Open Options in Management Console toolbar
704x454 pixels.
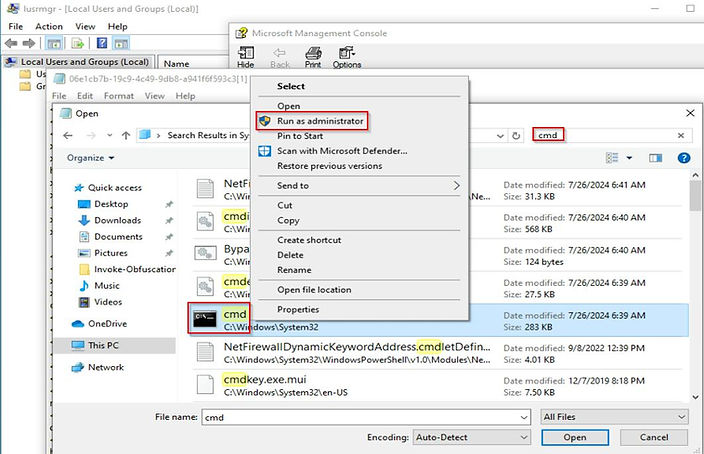pyautogui.click(x=347, y=57)
